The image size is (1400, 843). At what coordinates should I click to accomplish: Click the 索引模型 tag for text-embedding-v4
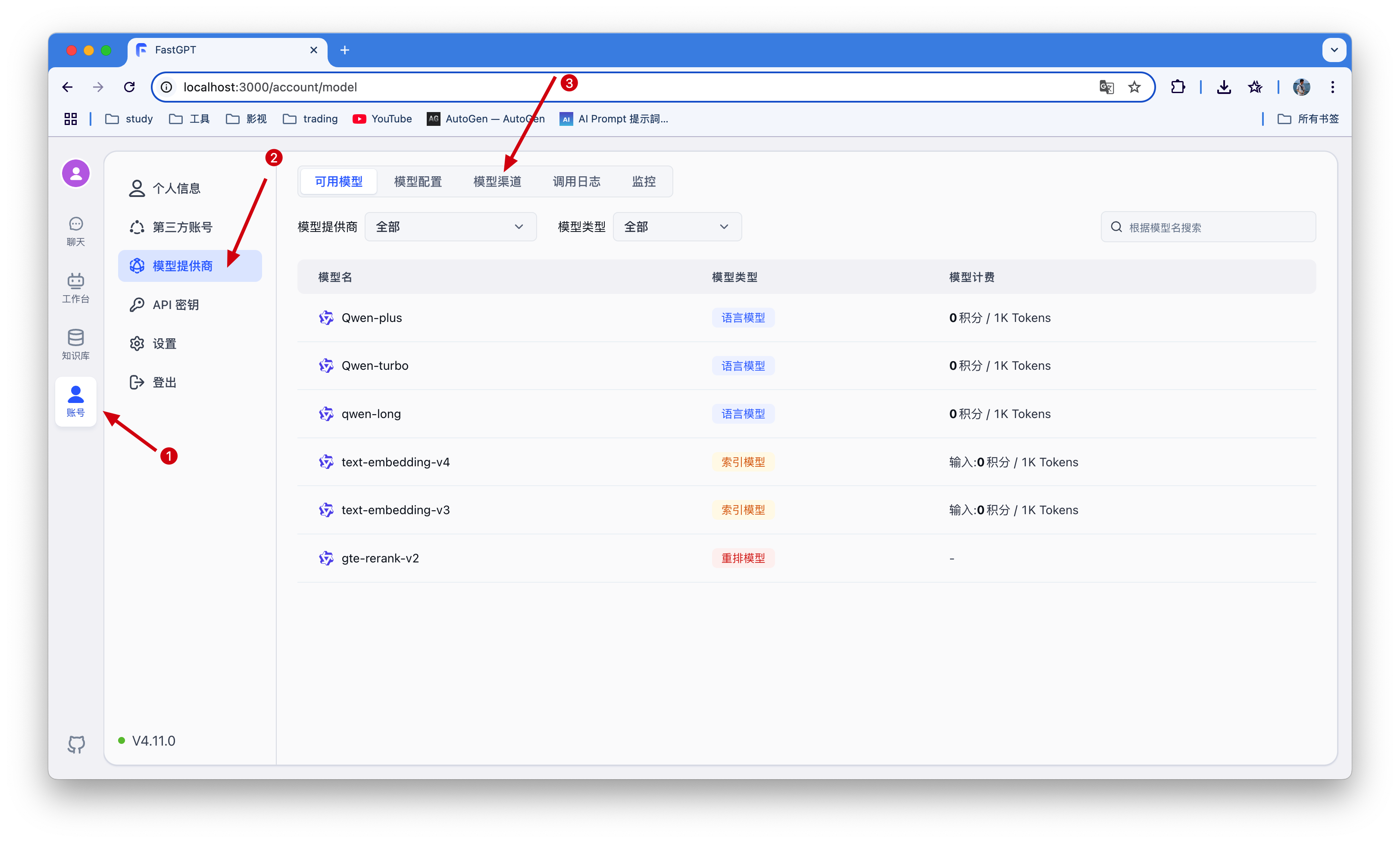[743, 462]
